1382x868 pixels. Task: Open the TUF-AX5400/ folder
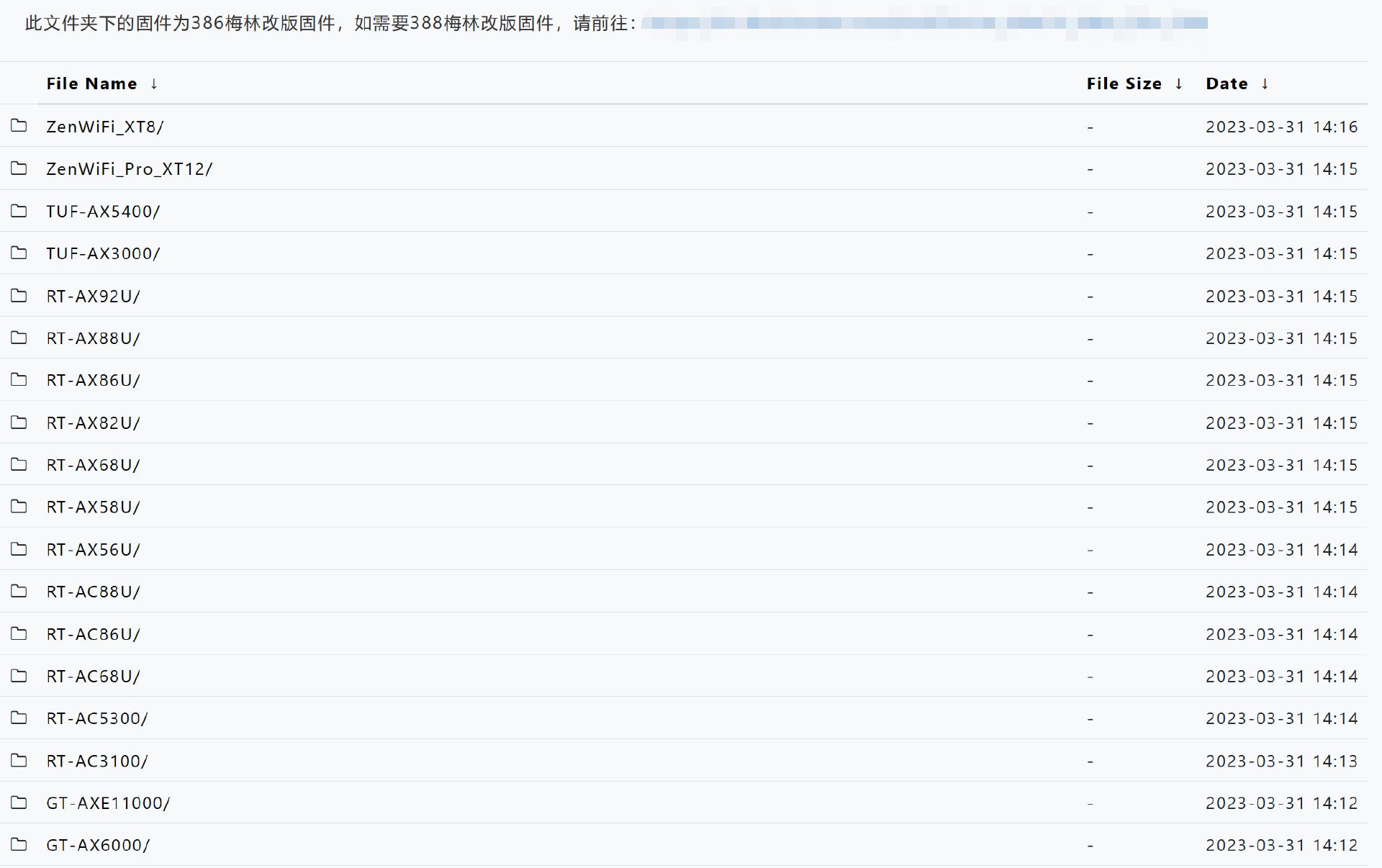pos(103,212)
